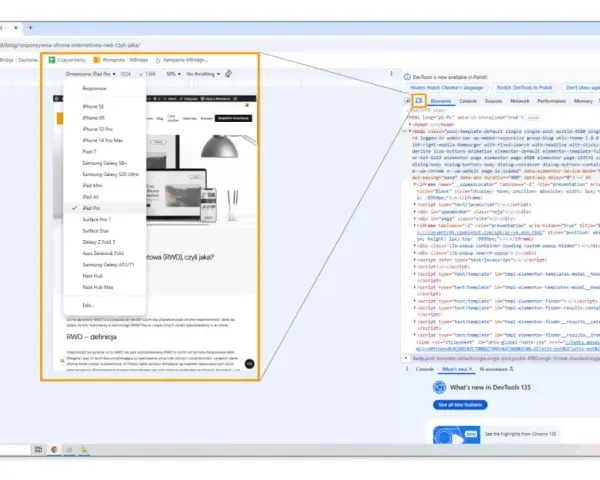Click the new tab plus button
Viewport: 600px width, 480px height.
(x=30, y=28)
